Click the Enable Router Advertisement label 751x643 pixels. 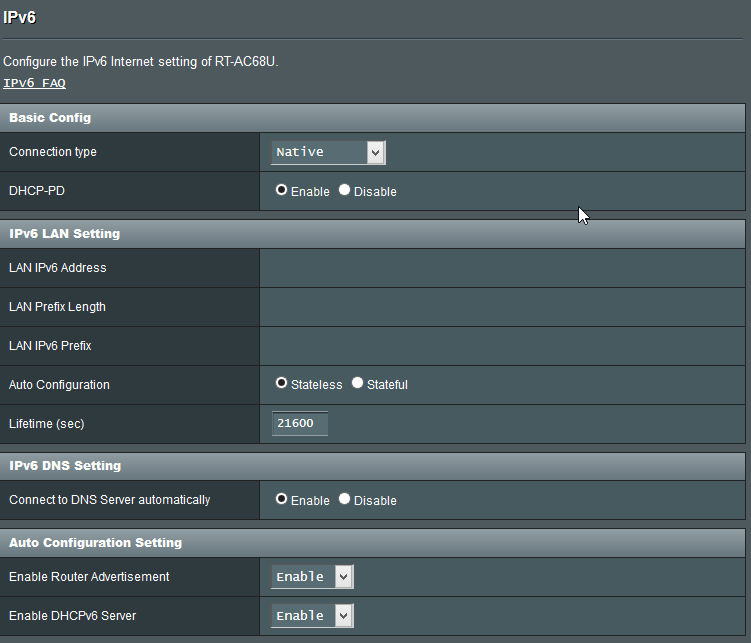pos(89,576)
